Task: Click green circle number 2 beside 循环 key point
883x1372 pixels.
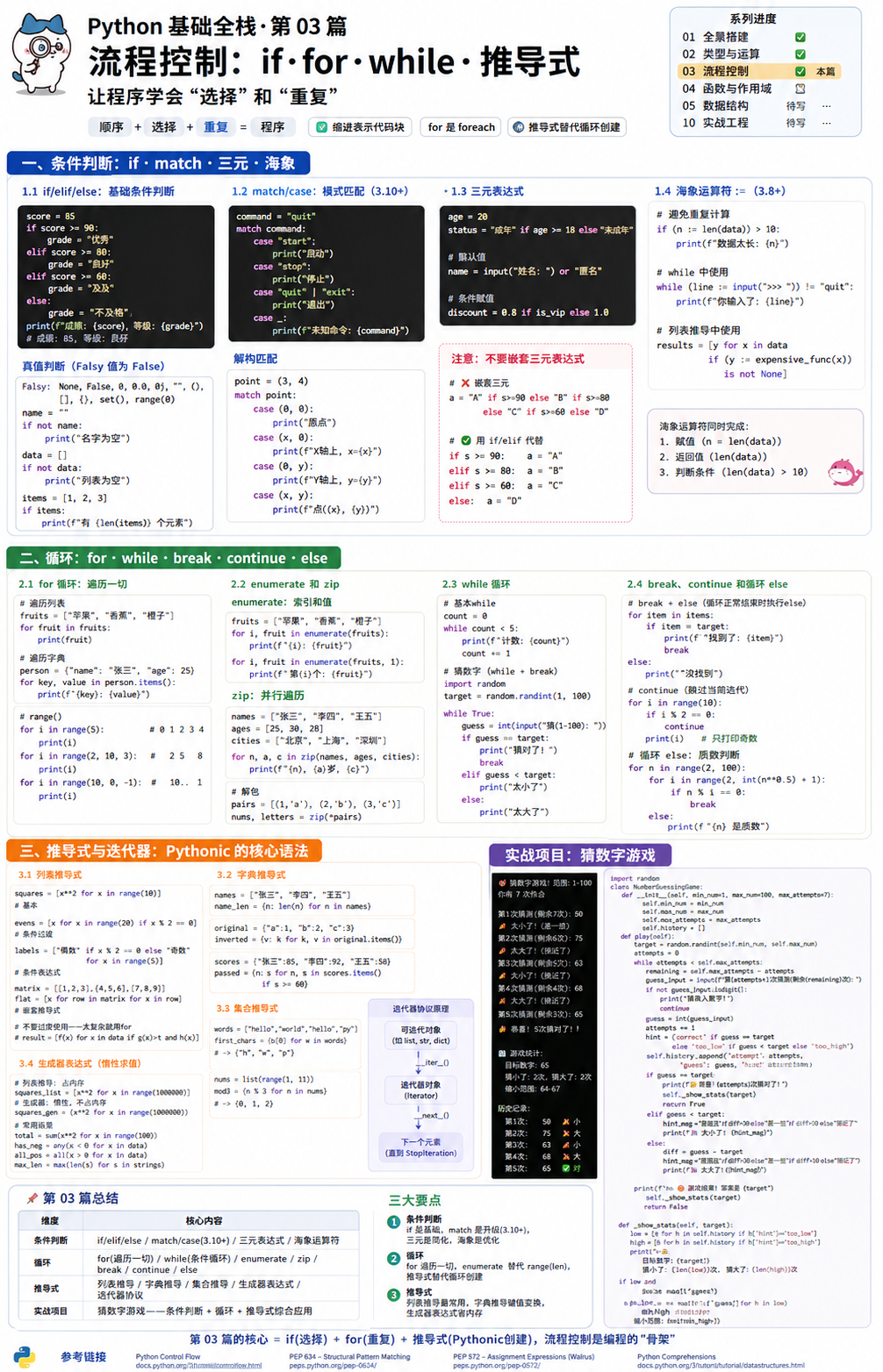Action: 394,1257
